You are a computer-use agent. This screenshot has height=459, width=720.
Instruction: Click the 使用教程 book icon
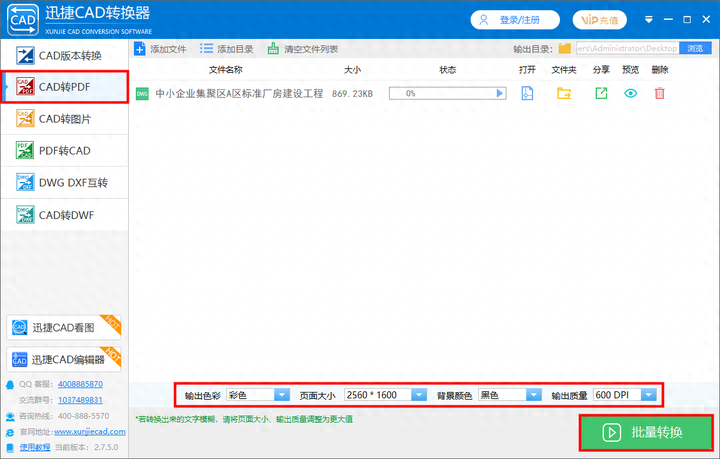pyautogui.click(x=10, y=448)
